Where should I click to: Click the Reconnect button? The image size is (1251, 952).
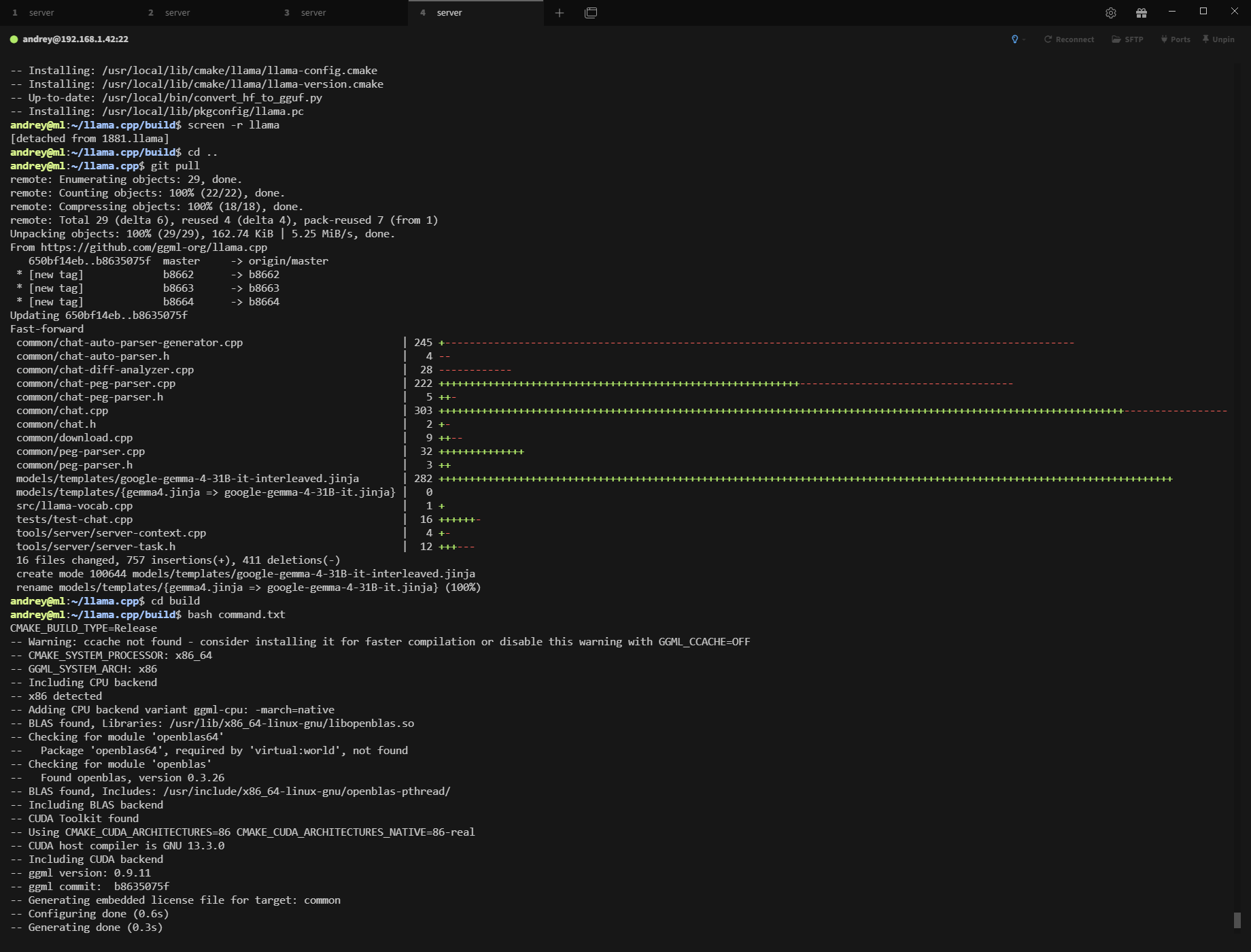1069,39
